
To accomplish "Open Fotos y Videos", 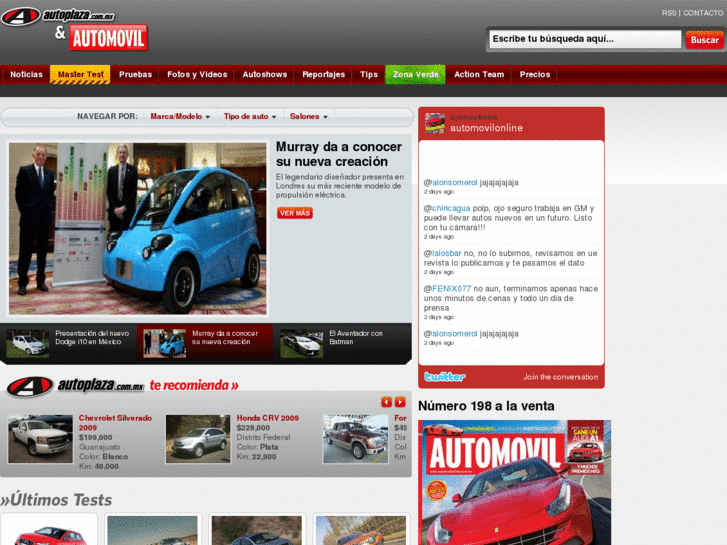I will pos(197,74).
